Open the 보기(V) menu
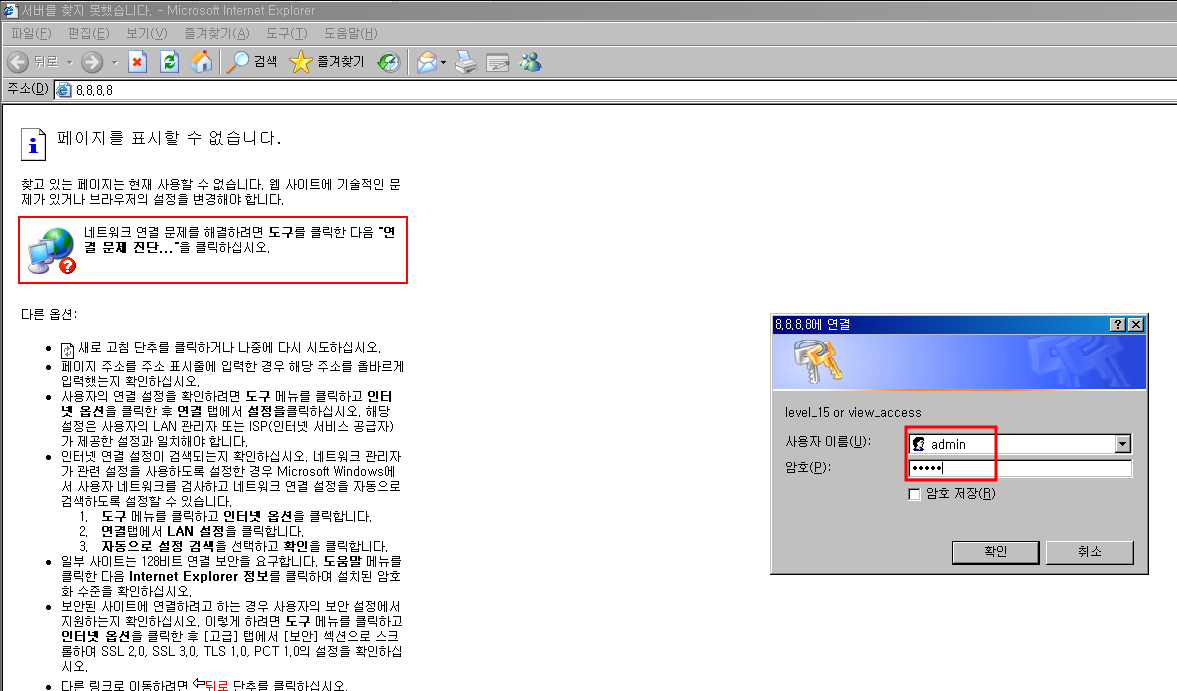Screen dimensions: 1177x691 pyautogui.click(x=146, y=34)
